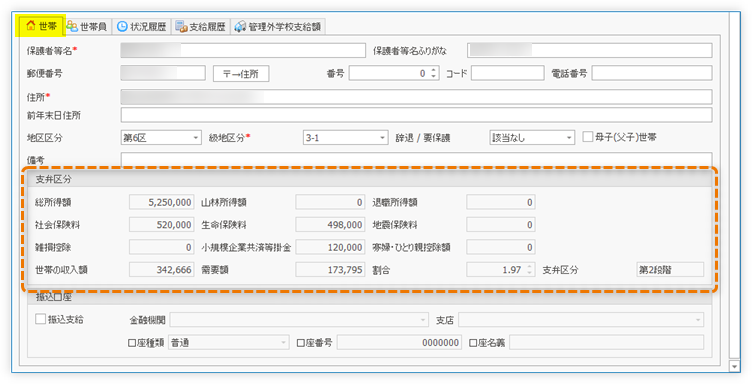This screenshot has height=384, width=752.
Task: Click the house icon on 世帯 tab
Action: pos(31,26)
